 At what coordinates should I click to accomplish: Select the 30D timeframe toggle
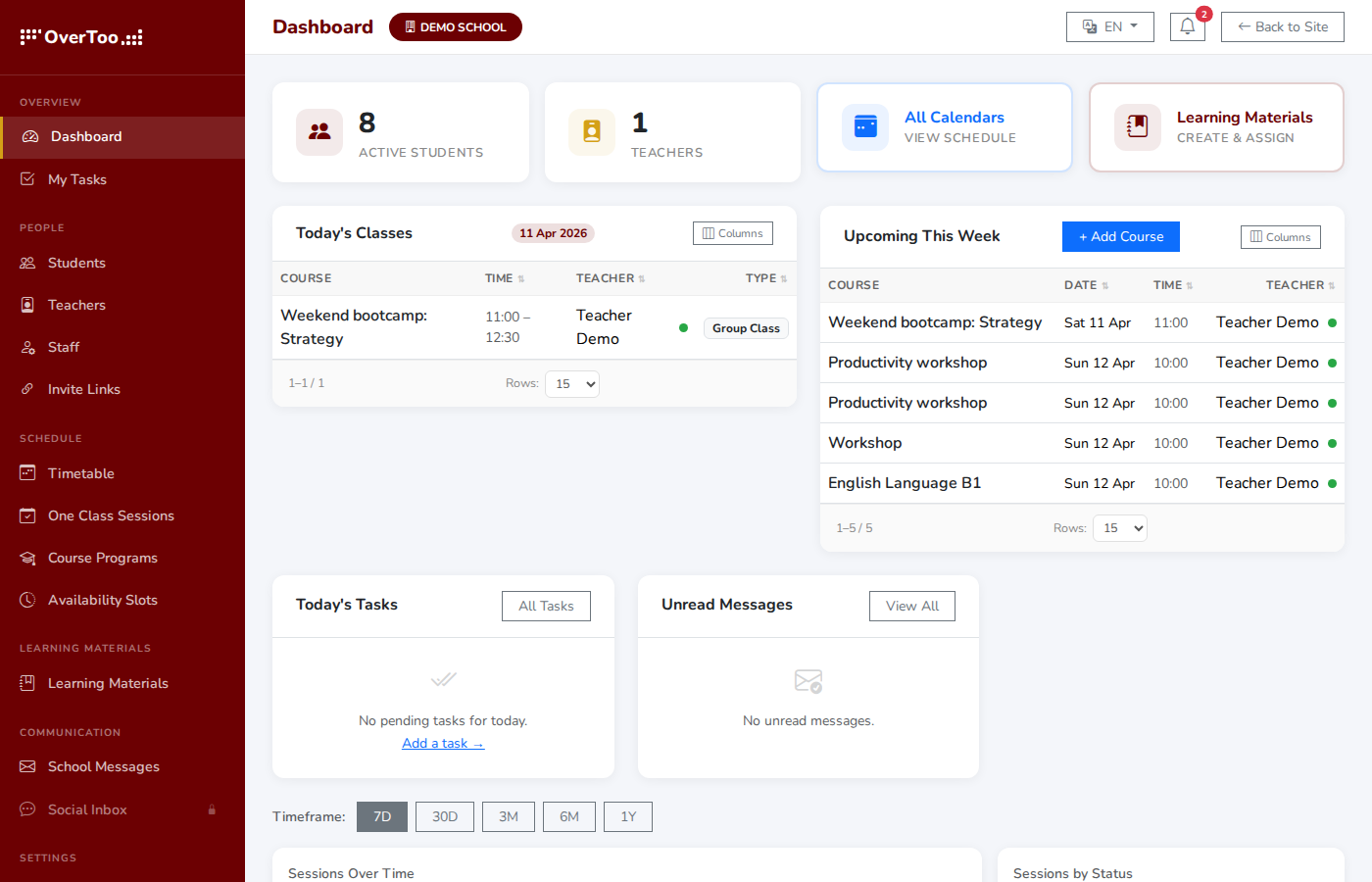444,816
